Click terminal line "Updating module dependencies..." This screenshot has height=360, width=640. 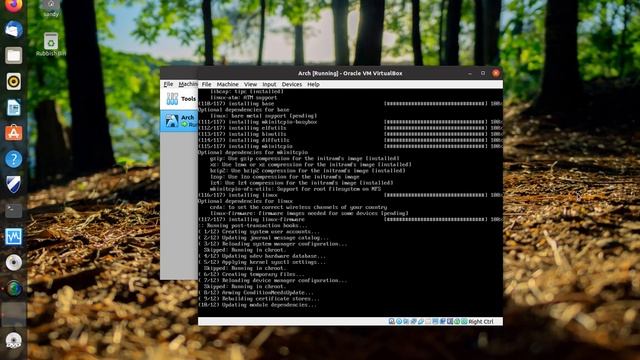click(269, 305)
